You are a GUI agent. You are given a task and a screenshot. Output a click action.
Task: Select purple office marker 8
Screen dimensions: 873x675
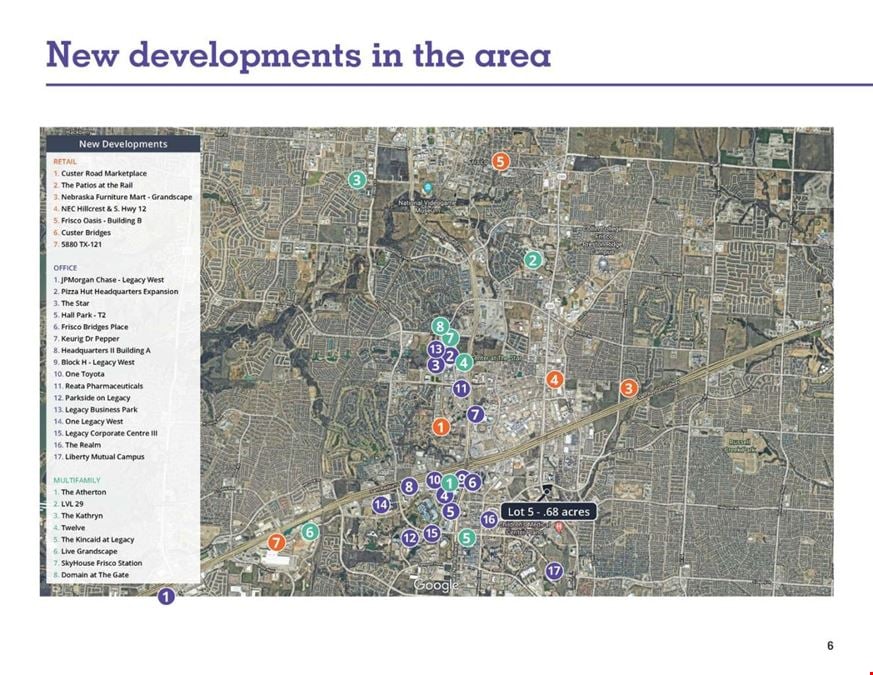[x=409, y=487]
